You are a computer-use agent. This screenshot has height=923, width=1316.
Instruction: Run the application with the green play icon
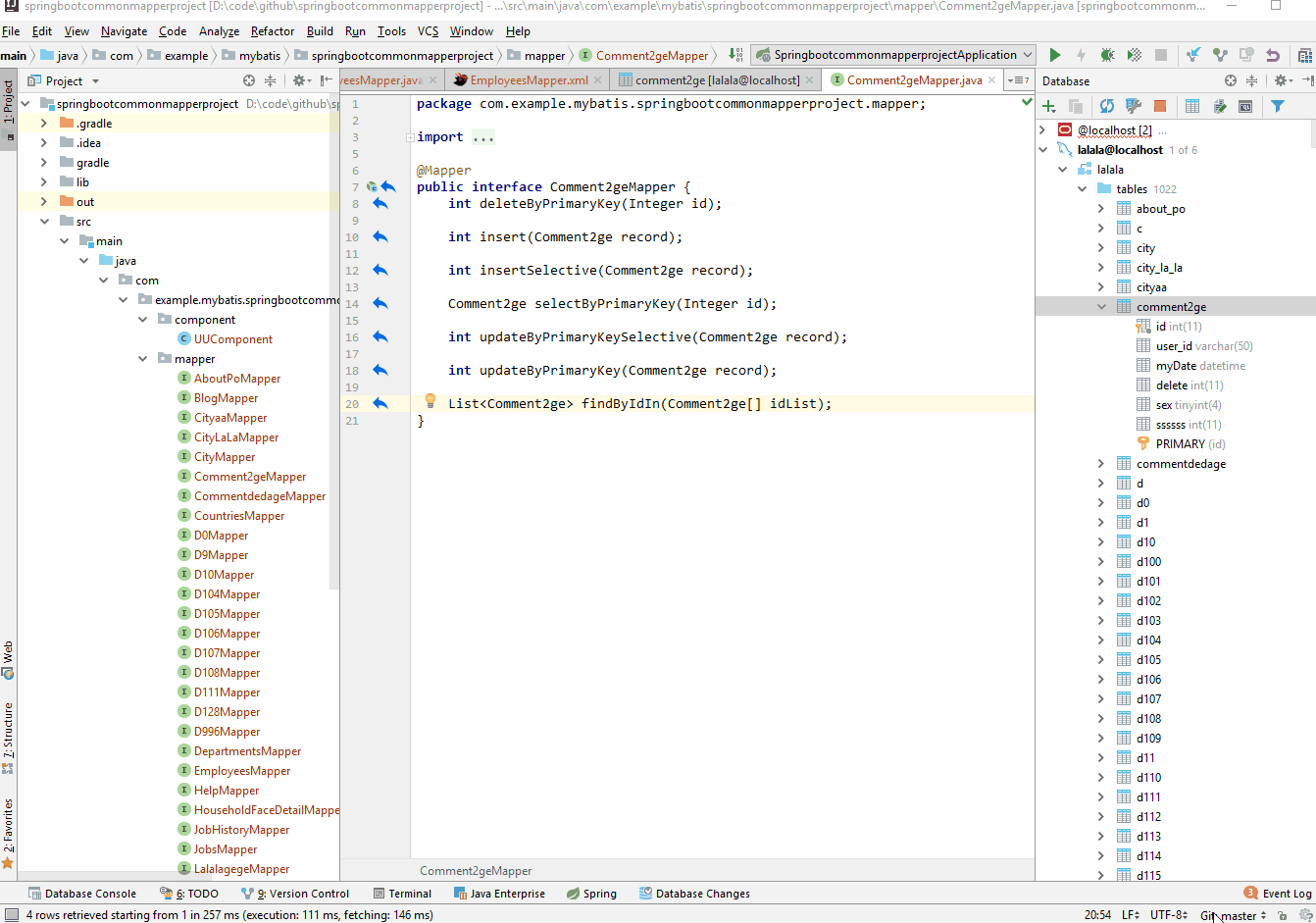(1055, 56)
